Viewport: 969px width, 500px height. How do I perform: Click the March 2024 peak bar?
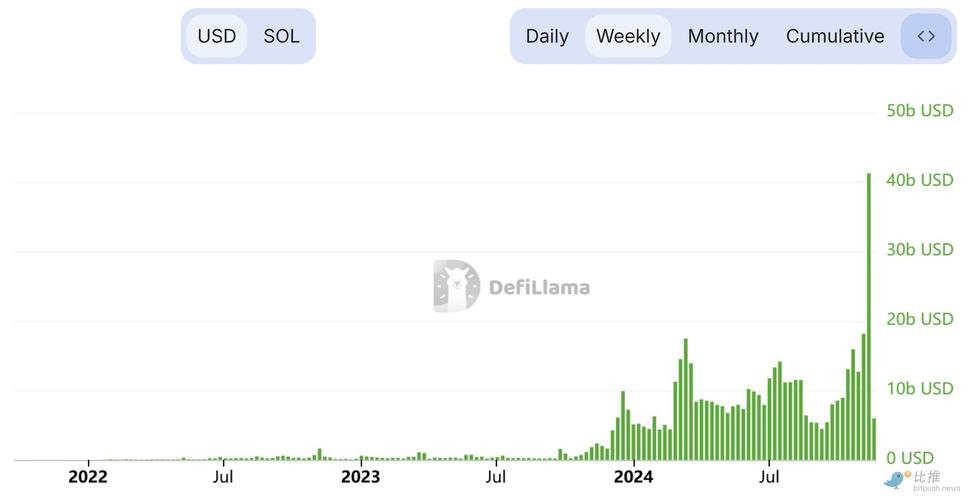click(686, 399)
